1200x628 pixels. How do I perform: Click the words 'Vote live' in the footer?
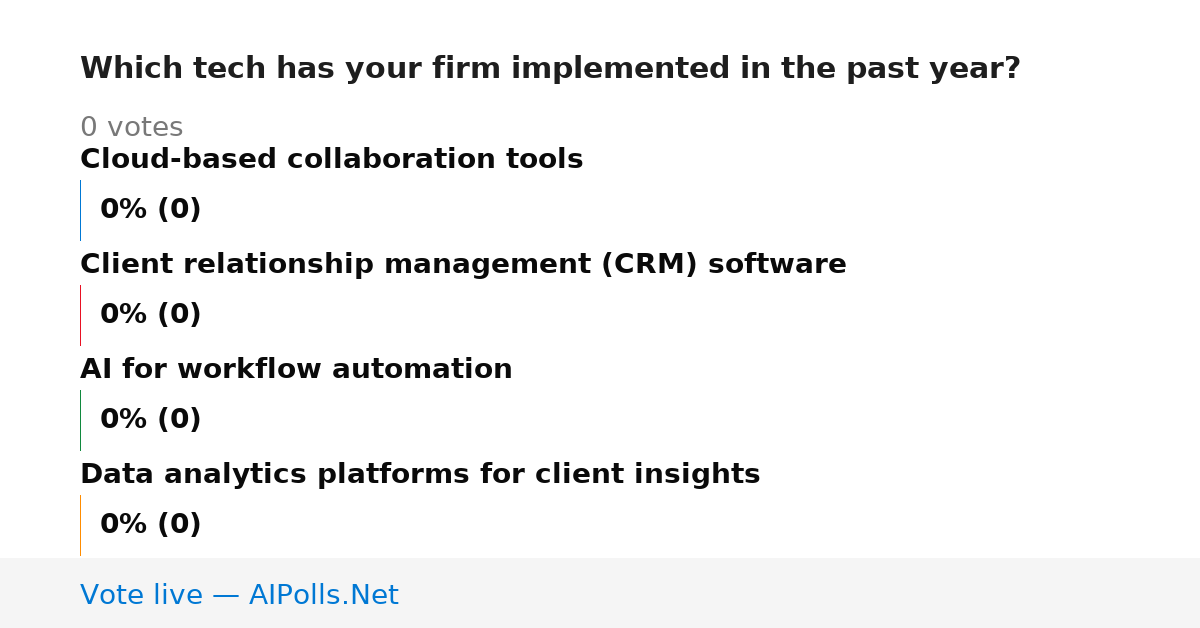point(141,595)
